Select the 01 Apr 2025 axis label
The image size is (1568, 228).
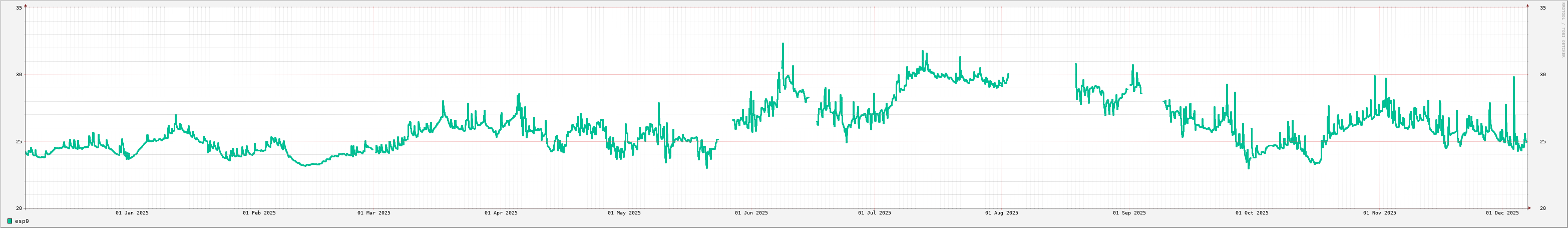pos(501,213)
